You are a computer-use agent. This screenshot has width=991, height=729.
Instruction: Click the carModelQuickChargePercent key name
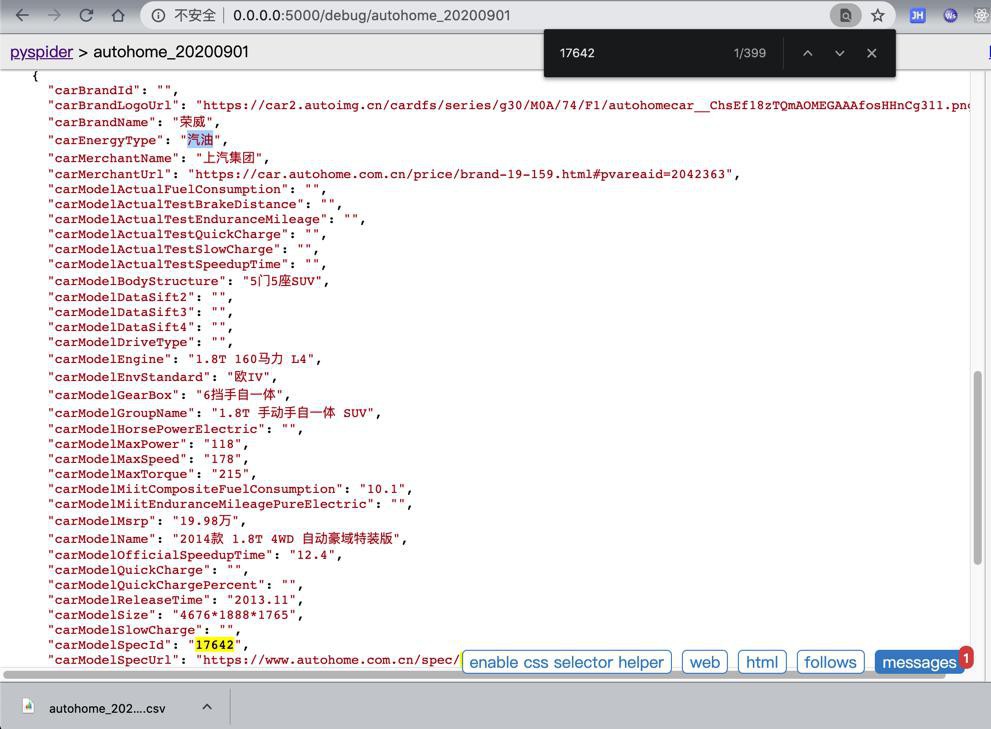coord(156,585)
